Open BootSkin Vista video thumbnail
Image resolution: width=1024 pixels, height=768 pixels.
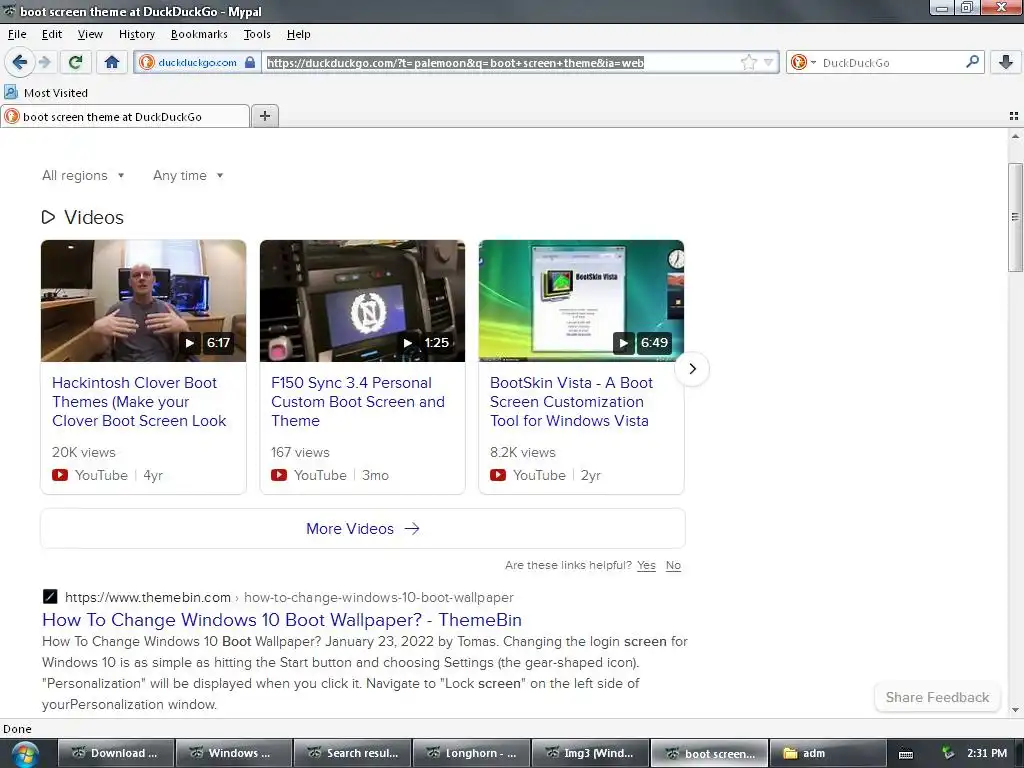click(x=581, y=300)
